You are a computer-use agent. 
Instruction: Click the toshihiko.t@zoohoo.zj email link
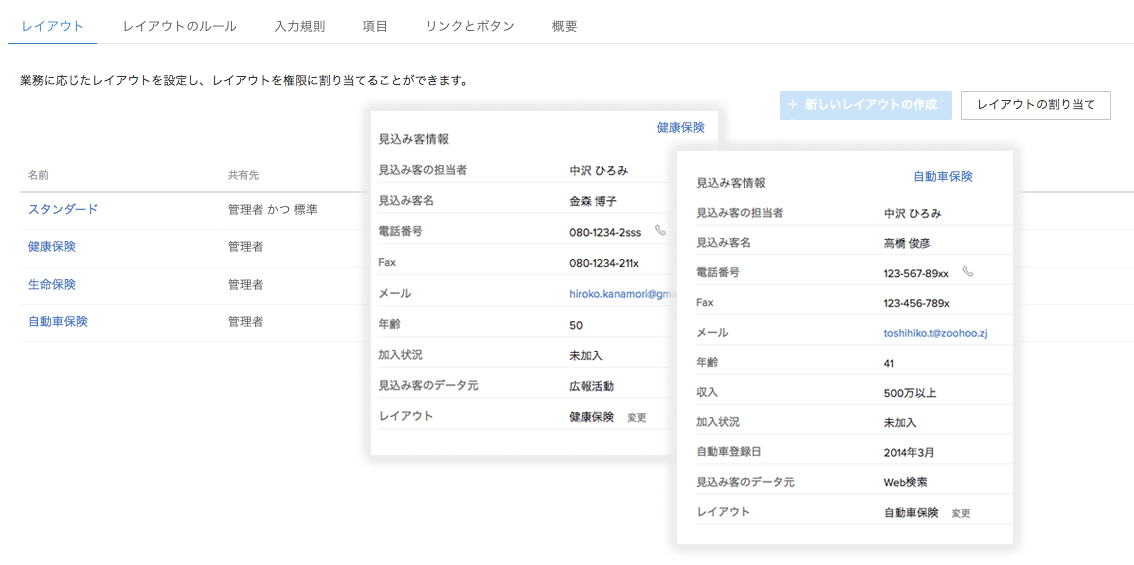[x=935, y=333]
